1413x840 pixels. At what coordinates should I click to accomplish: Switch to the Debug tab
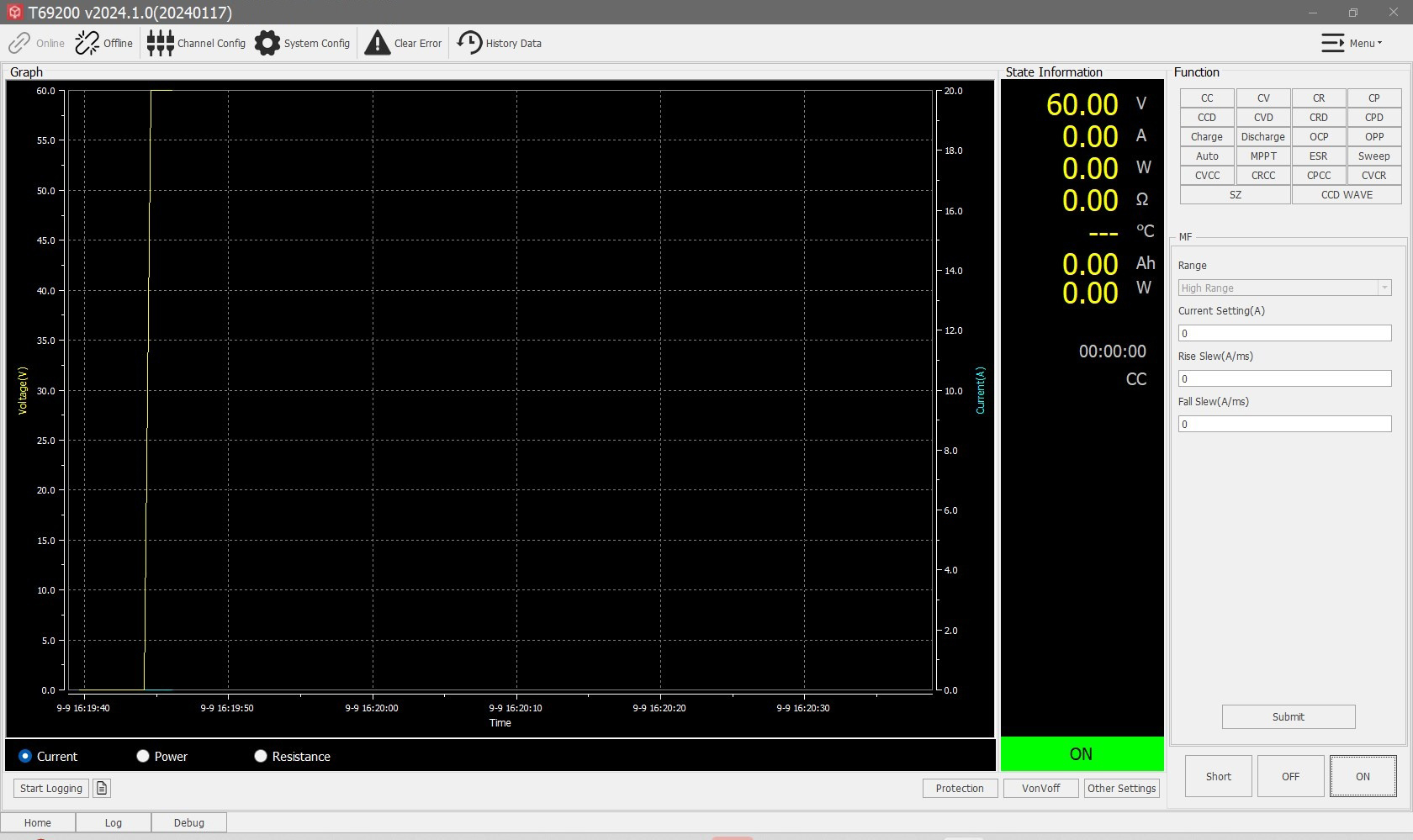188,822
